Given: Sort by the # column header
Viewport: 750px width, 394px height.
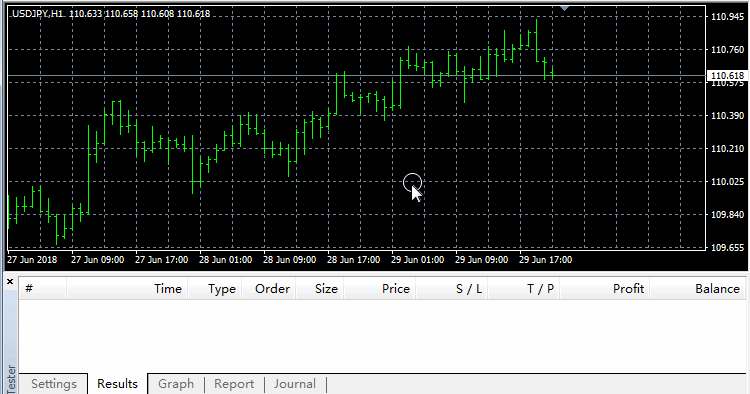Looking at the screenshot, I should [x=43, y=289].
